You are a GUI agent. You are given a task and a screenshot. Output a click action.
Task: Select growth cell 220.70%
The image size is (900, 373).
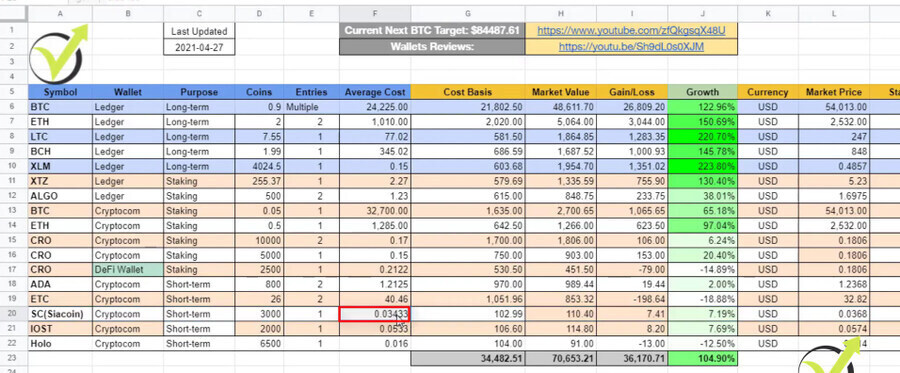tap(703, 137)
